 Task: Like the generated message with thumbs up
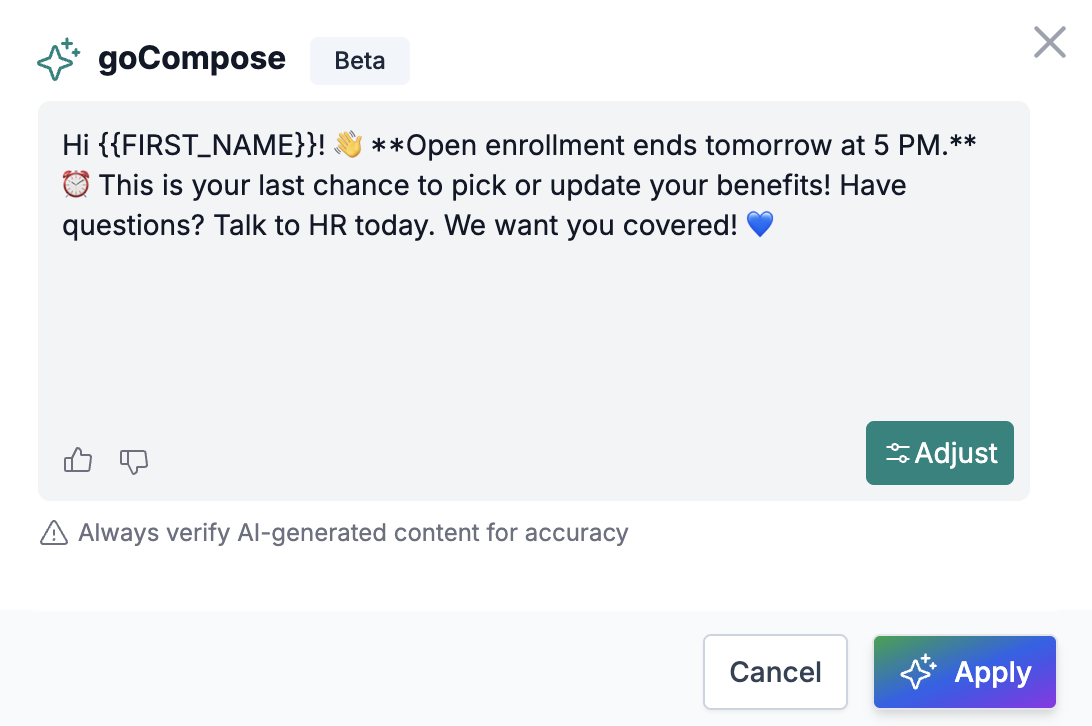(x=78, y=460)
